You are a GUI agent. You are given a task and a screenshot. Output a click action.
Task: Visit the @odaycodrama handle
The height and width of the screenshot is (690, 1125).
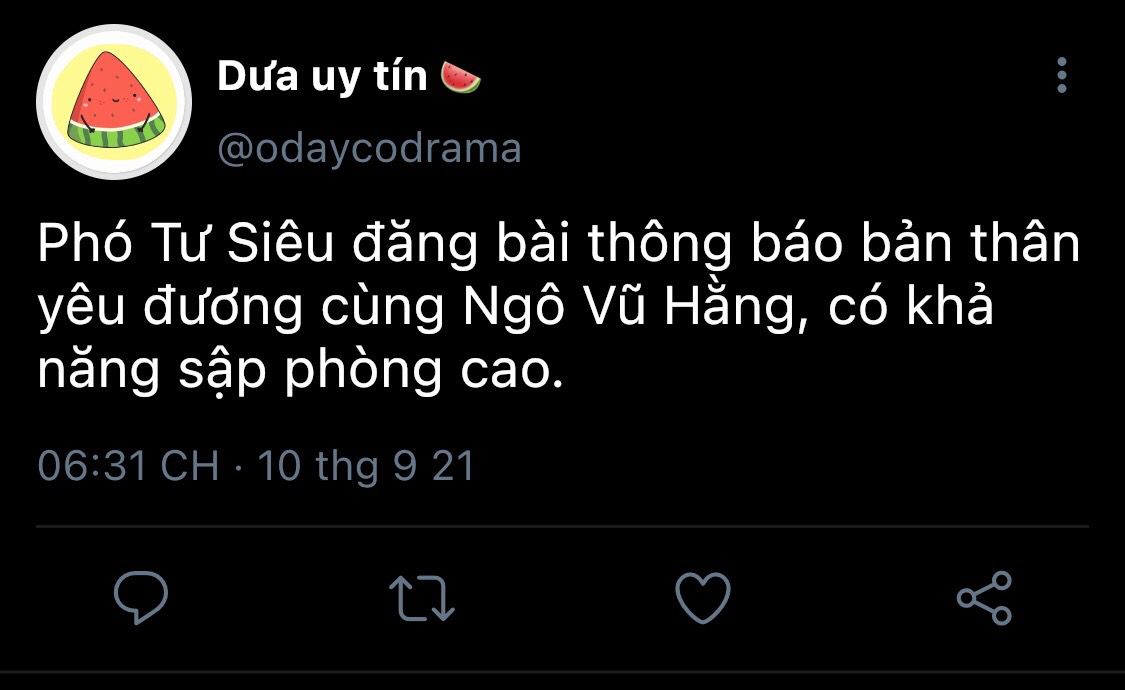pos(369,149)
